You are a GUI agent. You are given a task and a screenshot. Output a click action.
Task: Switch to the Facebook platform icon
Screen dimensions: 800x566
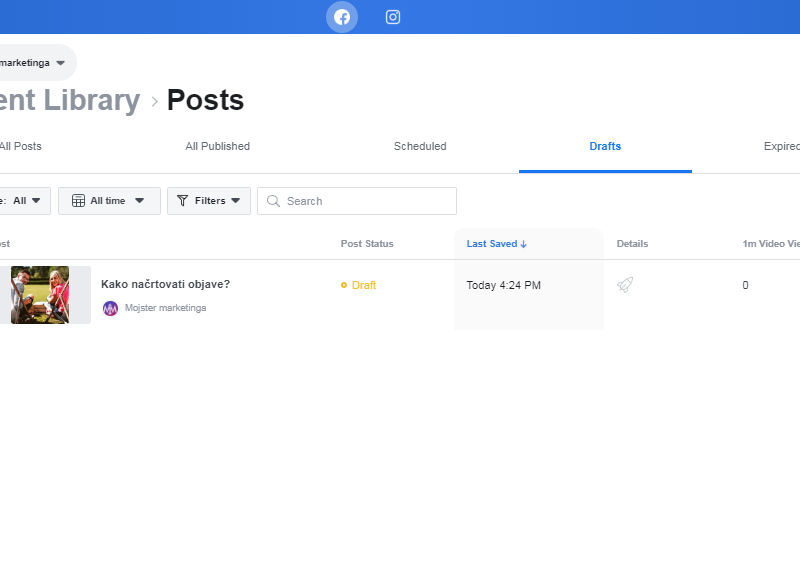click(x=342, y=17)
